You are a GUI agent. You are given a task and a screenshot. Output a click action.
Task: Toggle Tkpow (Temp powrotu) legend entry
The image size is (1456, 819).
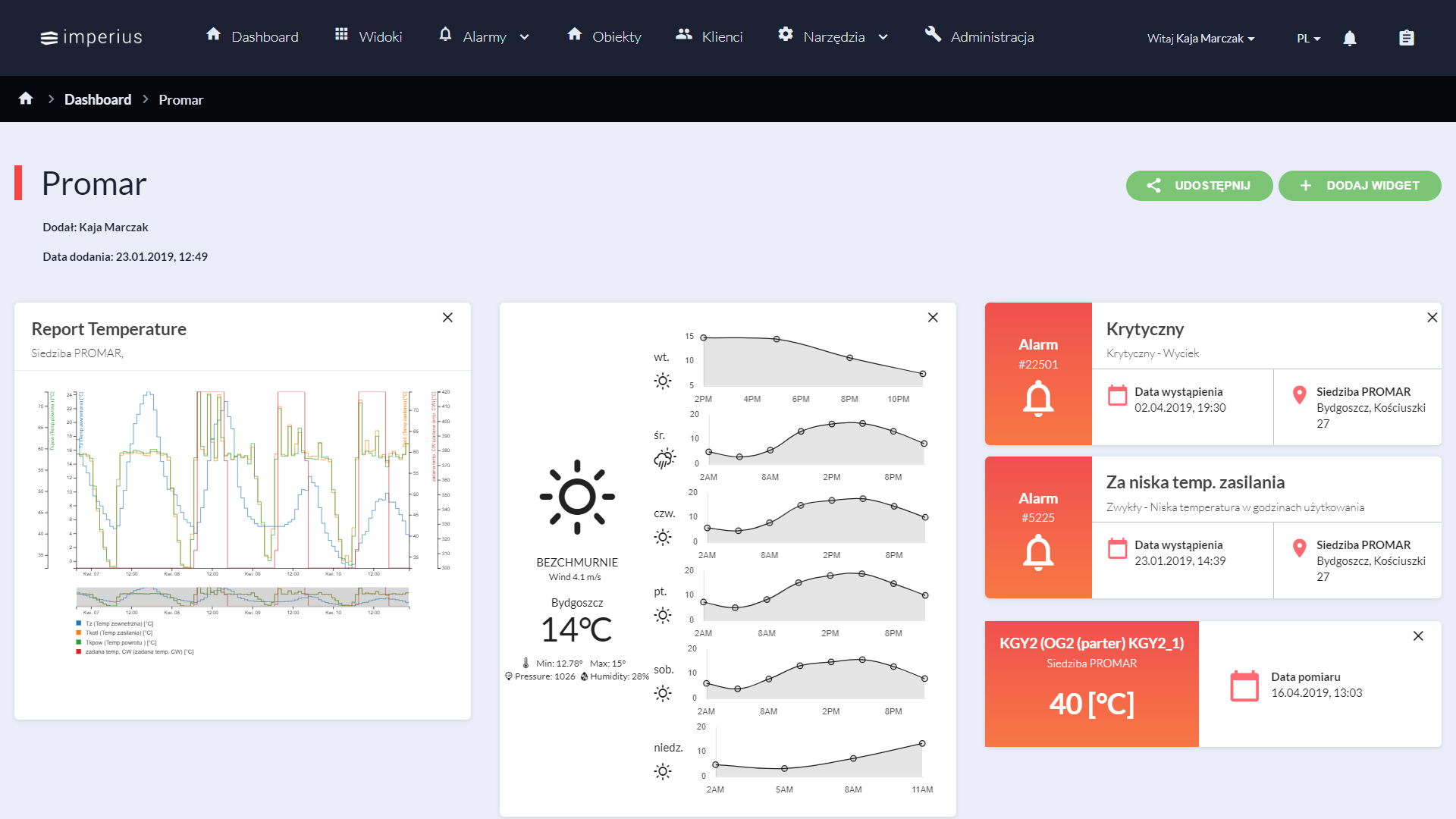click(117, 642)
